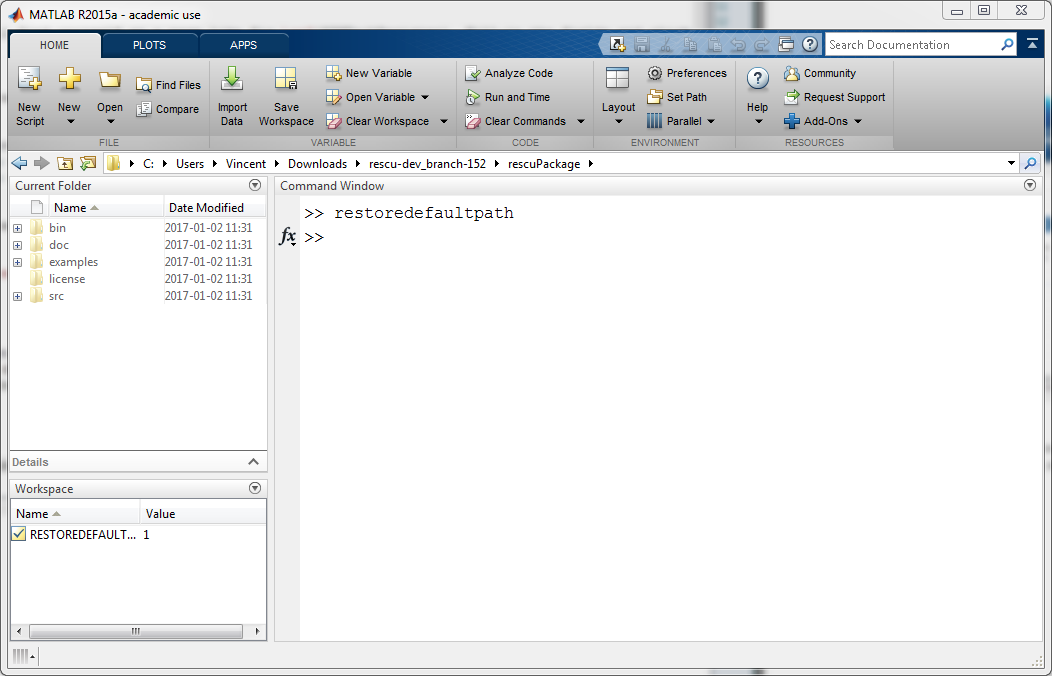Go forward in folder history
This screenshot has height=676, width=1052.
pyautogui.click(x=42, y=163)
